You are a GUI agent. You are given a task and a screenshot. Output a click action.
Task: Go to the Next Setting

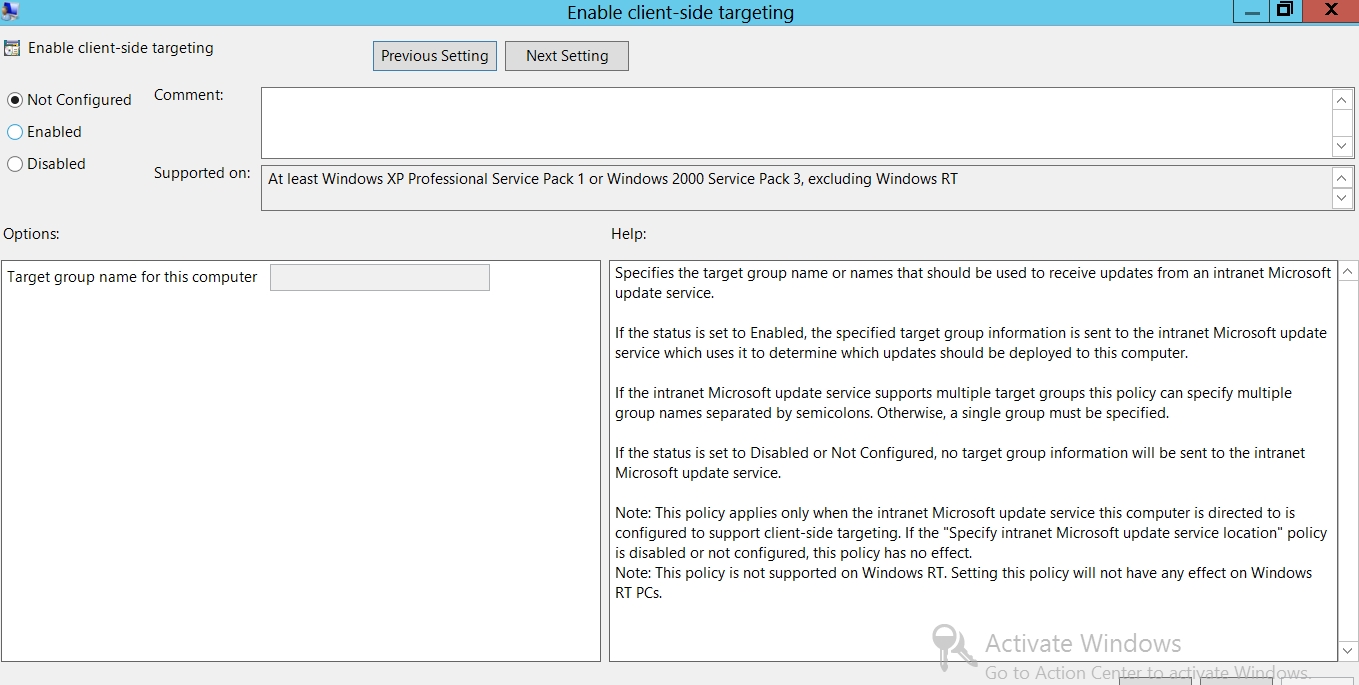coord(567,56)
